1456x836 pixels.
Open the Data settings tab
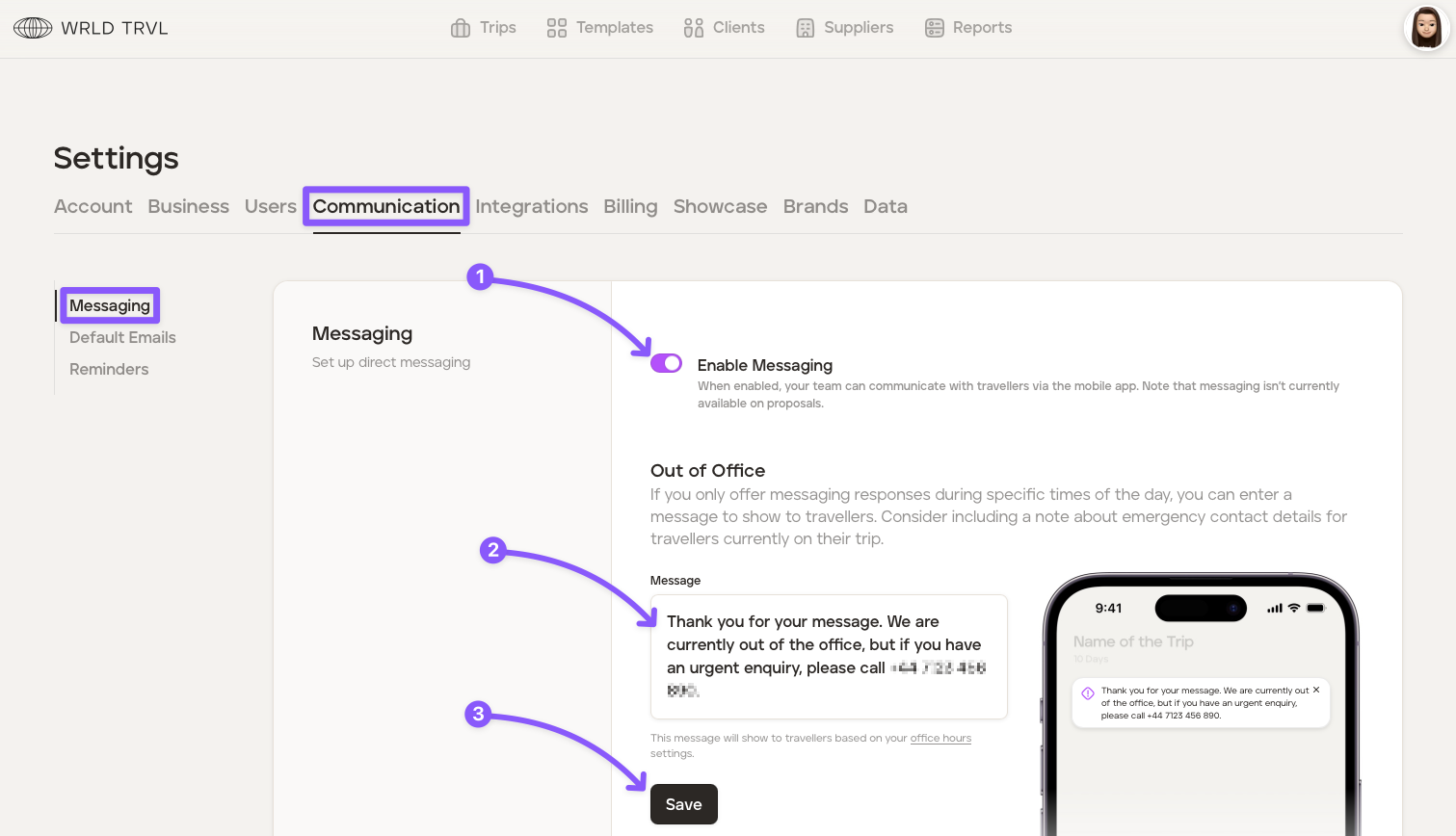[x=885, y=206]
